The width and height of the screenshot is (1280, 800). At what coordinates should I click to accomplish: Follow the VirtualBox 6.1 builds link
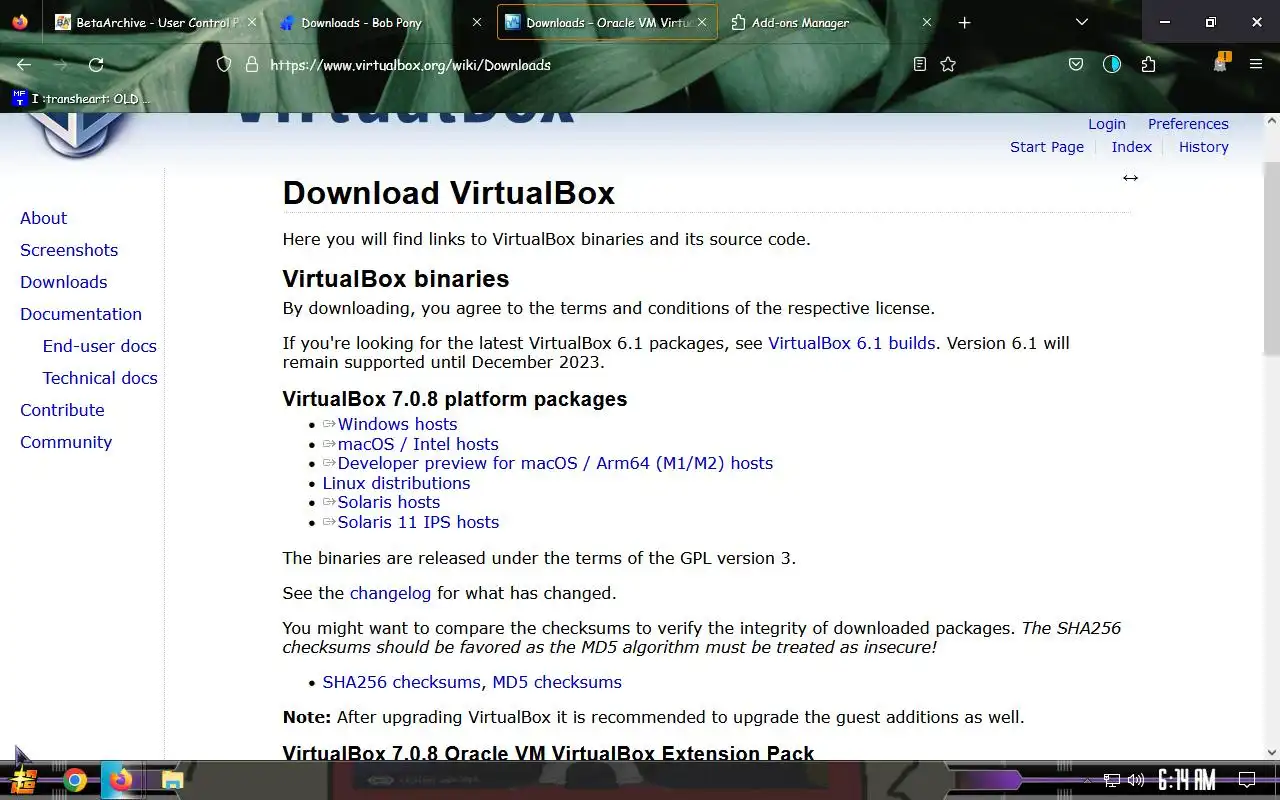click(852, 343)
